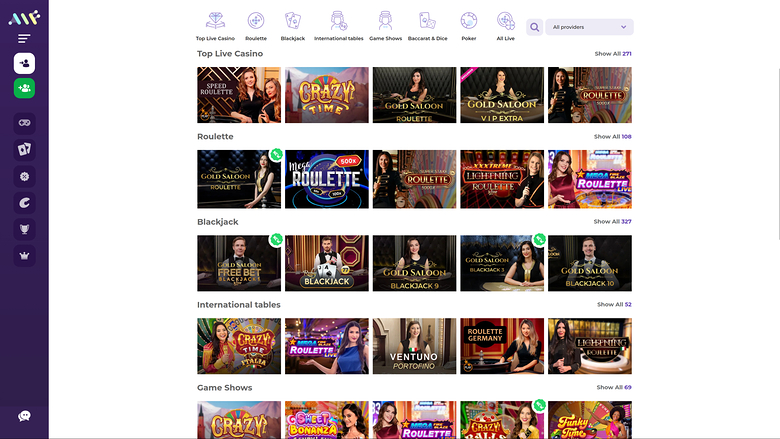Select the Baccarat & Dice category icon
The image size is (780, 439).
point(427,26)
